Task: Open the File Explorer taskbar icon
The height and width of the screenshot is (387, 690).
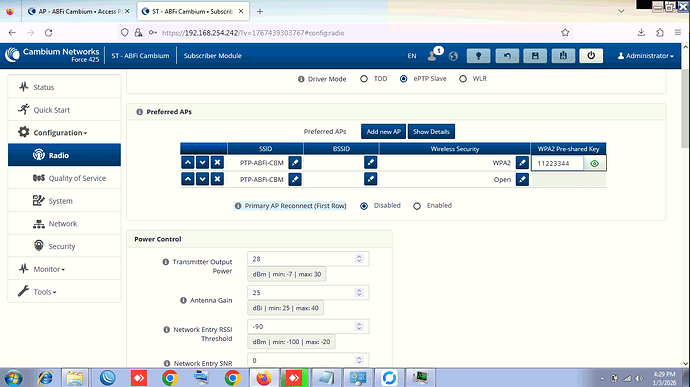Action: click(x=74, y=378)
